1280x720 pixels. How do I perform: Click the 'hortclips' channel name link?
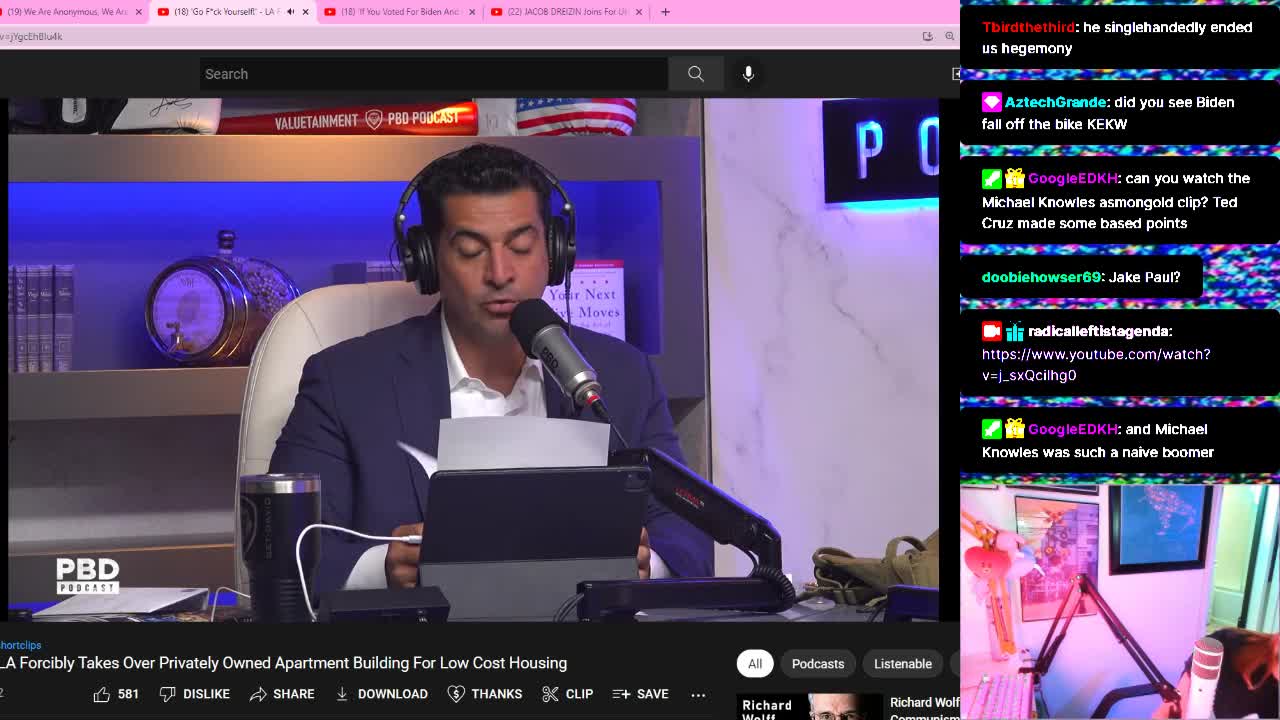point(20,645)
